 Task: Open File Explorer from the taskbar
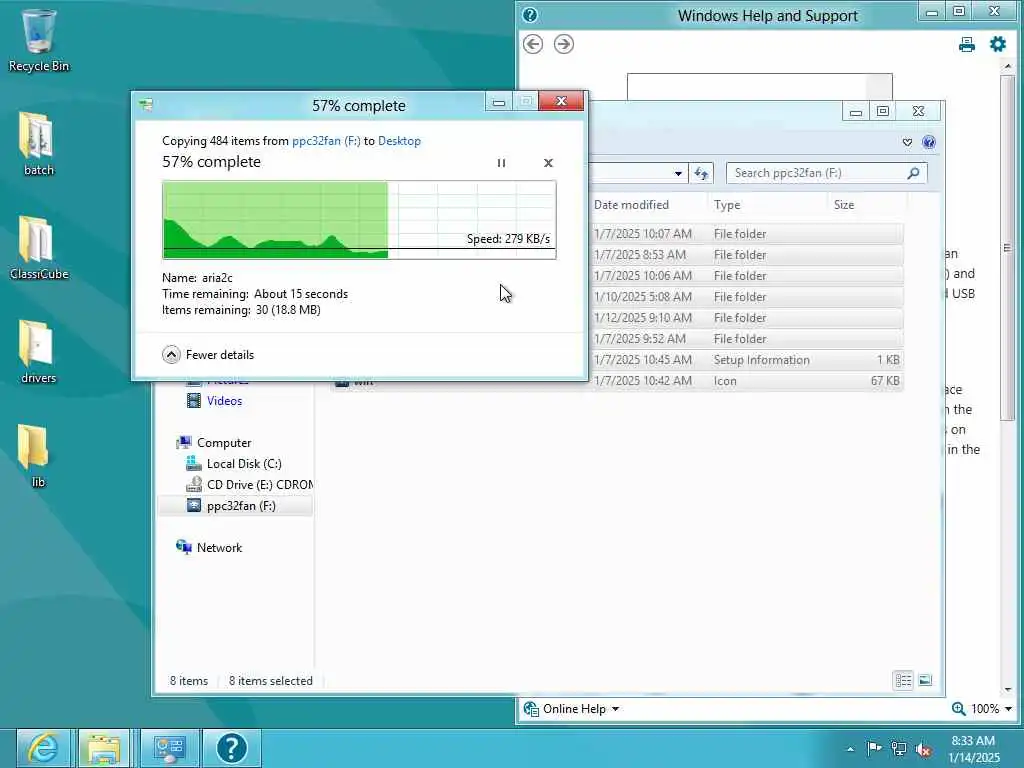[104, 748]
